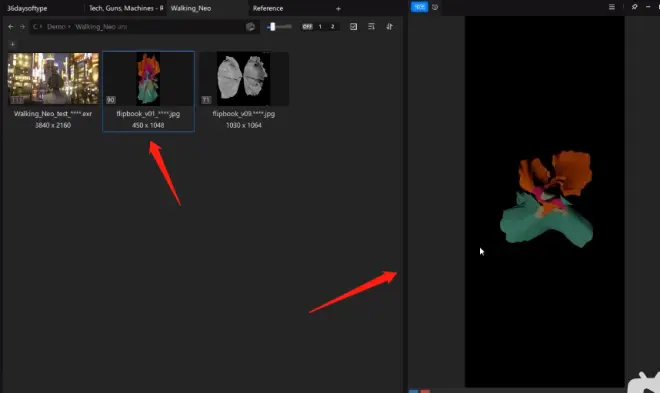The image size is (660, 393).
Task: Select the Walking_Neo_test exr thumbnail
Action: pyautogui.click(x=53, y=78)
